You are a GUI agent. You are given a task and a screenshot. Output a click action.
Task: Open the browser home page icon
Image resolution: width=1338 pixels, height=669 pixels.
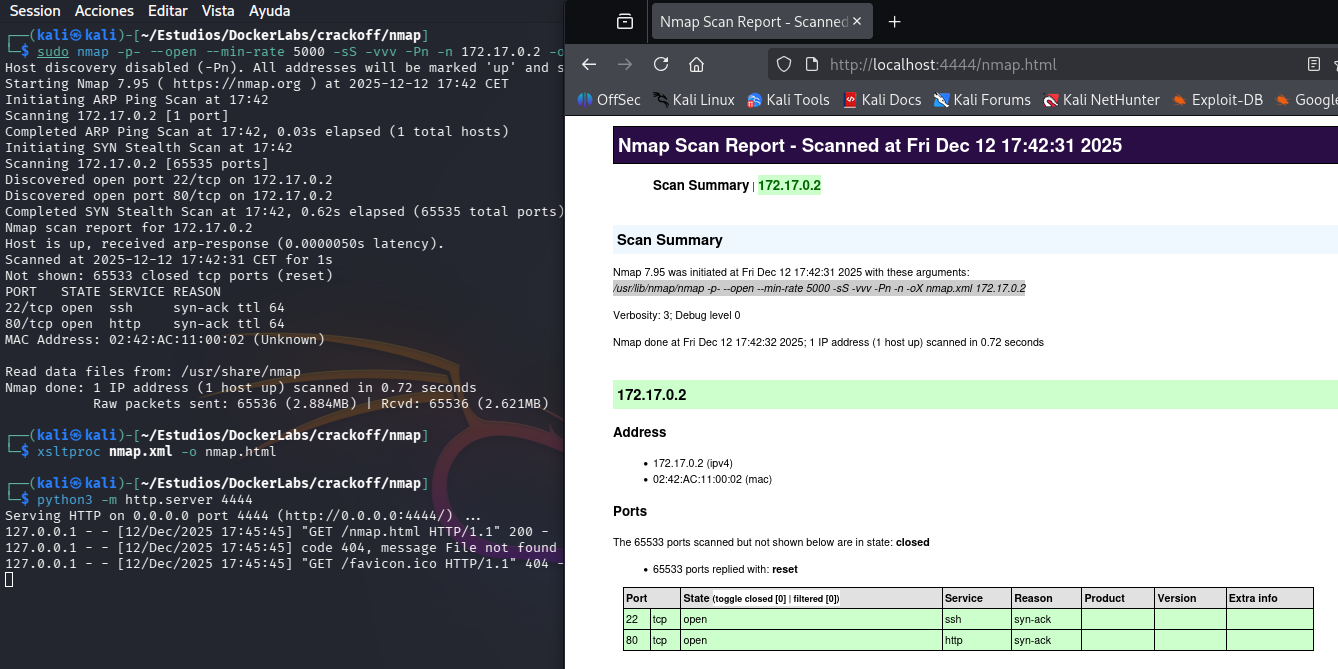point(697,64)
